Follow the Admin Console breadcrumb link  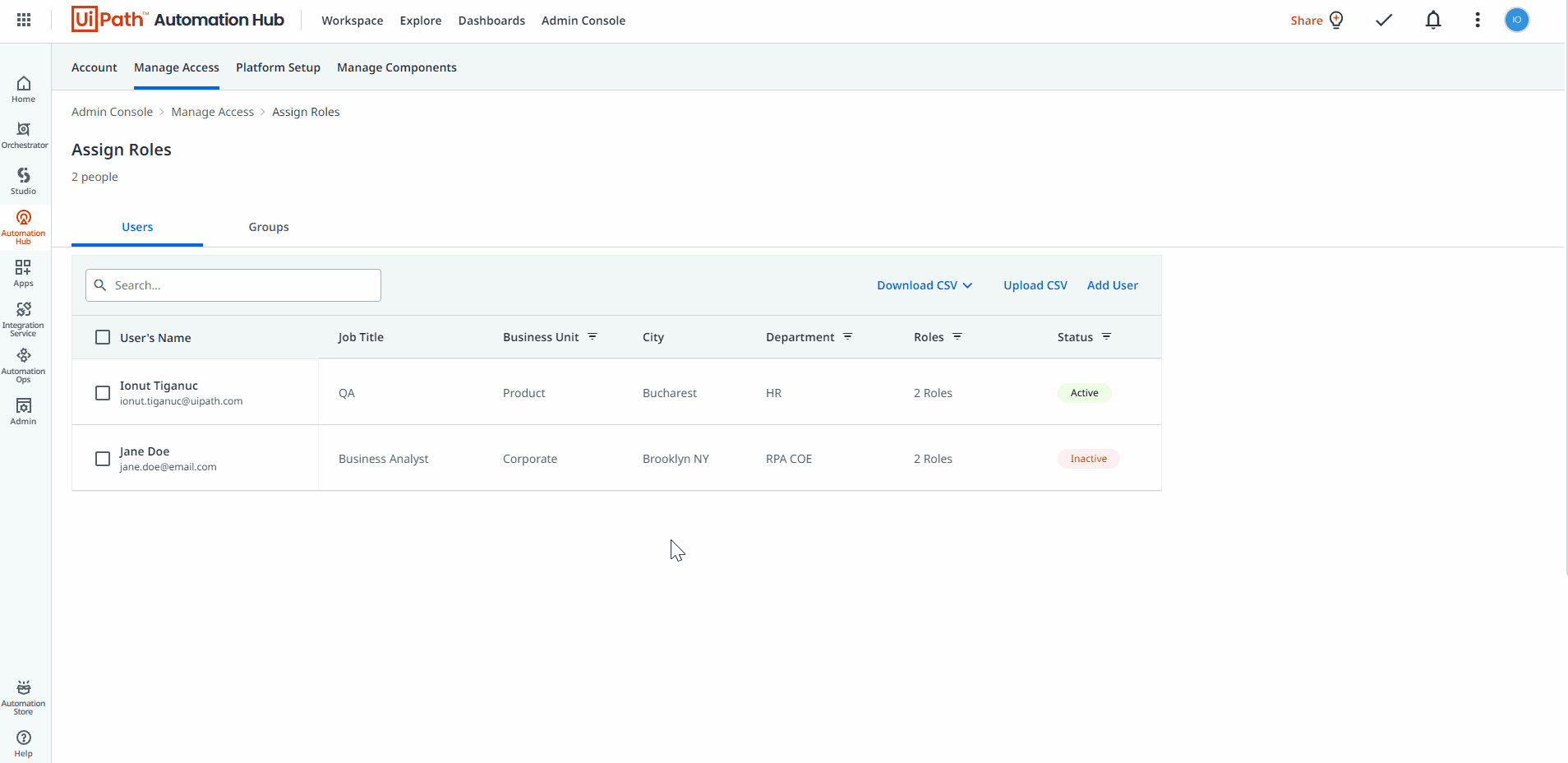point(112,112)
